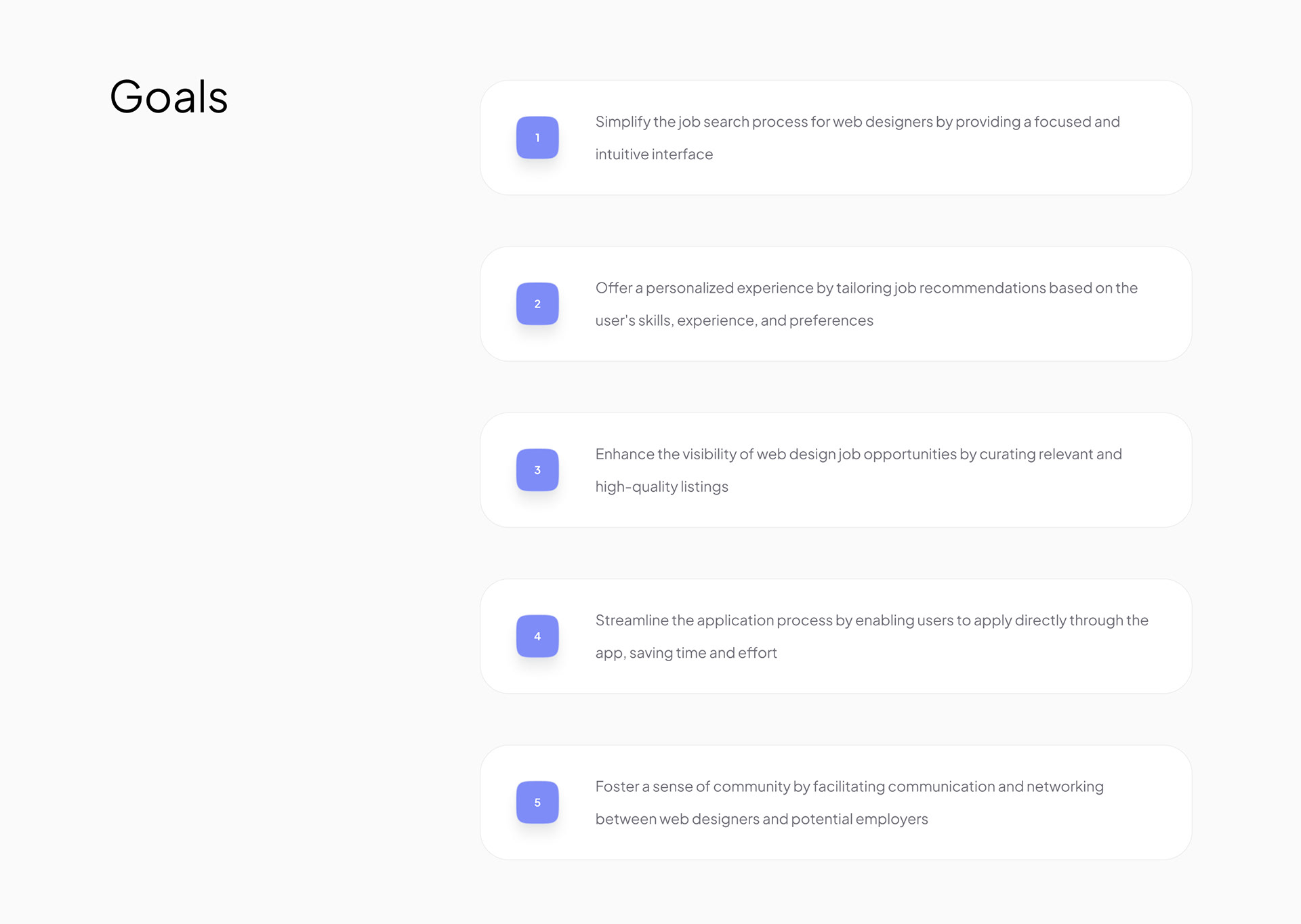Select the number 4 badge
Image resolution: width=1301 pixels, height=924 pixels.
[x=537, y=636]
